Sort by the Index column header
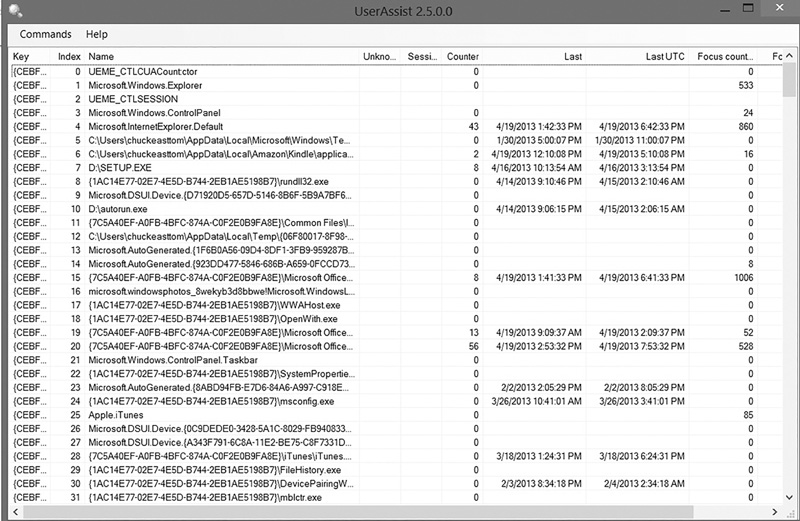800x521 pixels. 69,57
